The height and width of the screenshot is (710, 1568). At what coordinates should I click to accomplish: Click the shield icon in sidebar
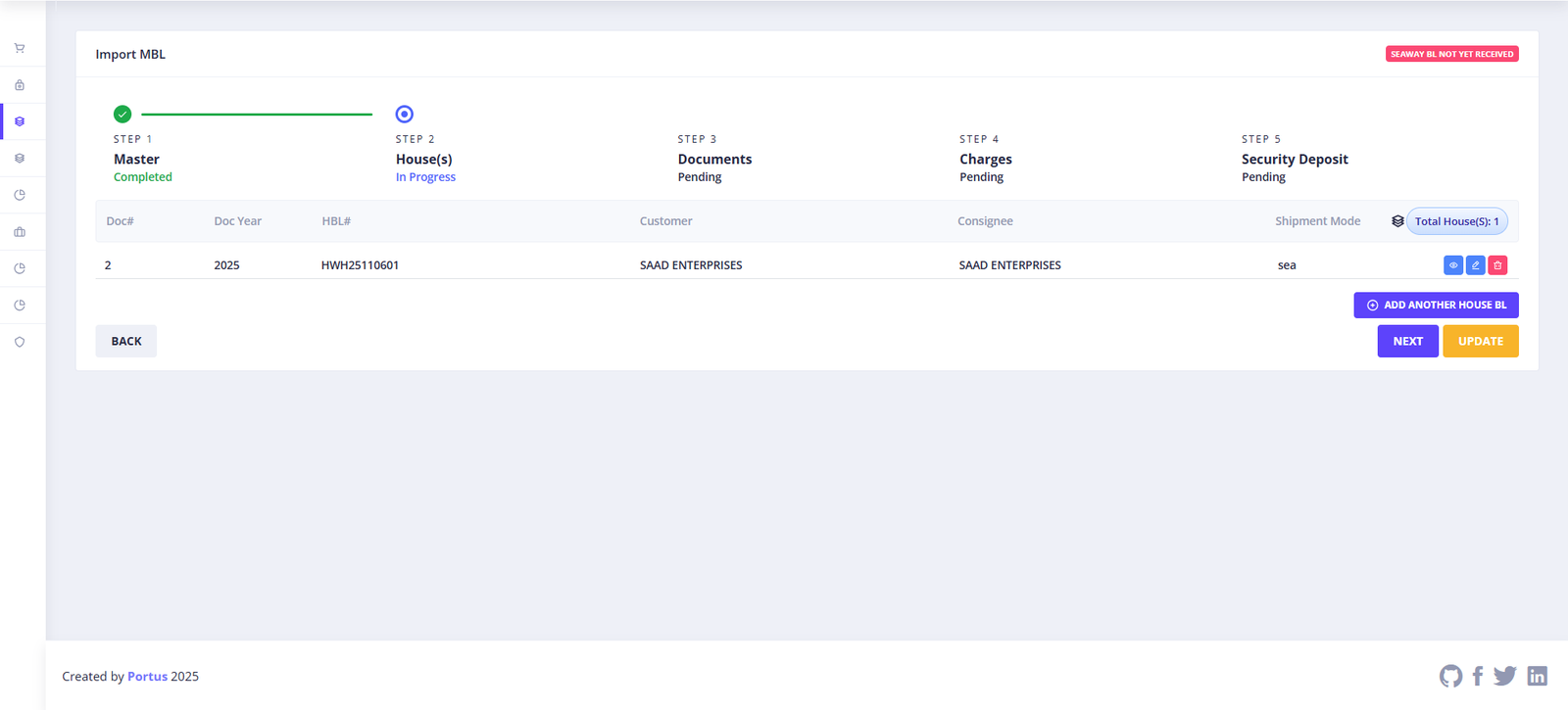click(x=20, y=342)
